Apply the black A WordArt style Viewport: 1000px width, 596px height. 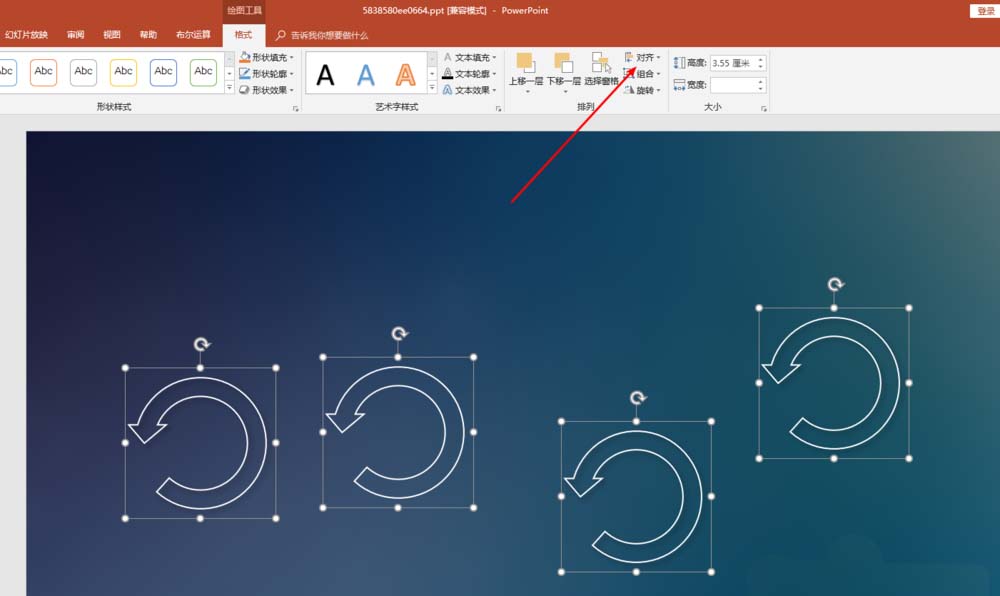325,75
